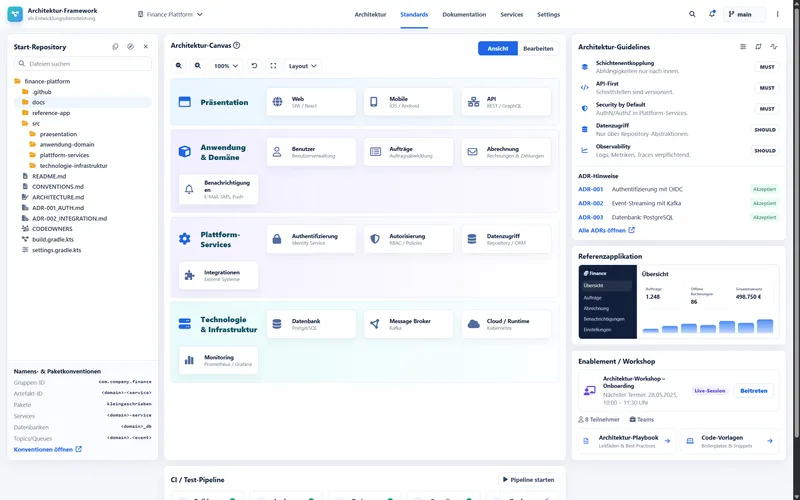Select the Authentifizierung lock card
800x500 pixels.
pos(311,239)
